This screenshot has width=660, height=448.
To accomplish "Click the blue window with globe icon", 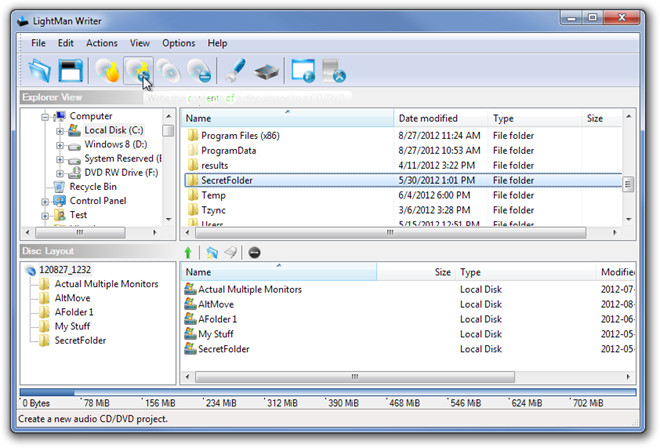I will (x=303, y=71).
